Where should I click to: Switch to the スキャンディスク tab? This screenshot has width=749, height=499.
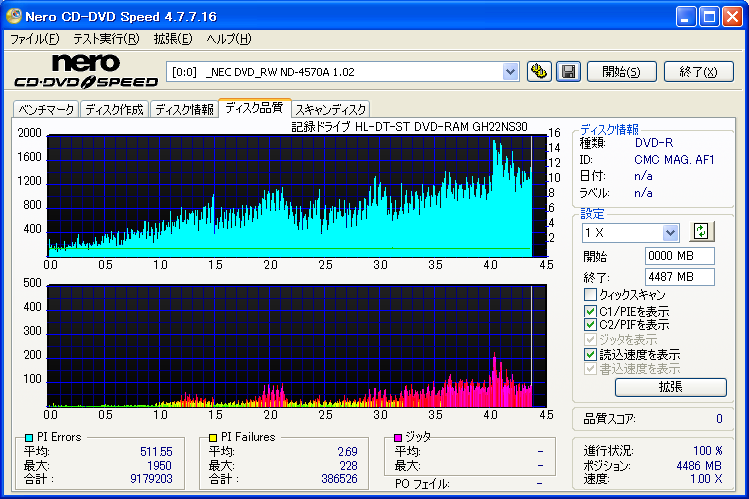(x=331, y=109)
